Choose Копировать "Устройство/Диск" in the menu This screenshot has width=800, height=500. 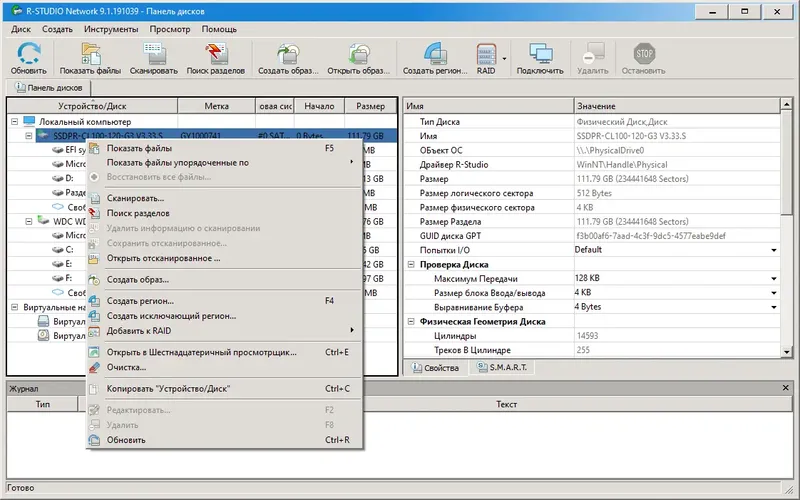click(x=224, y=389)
